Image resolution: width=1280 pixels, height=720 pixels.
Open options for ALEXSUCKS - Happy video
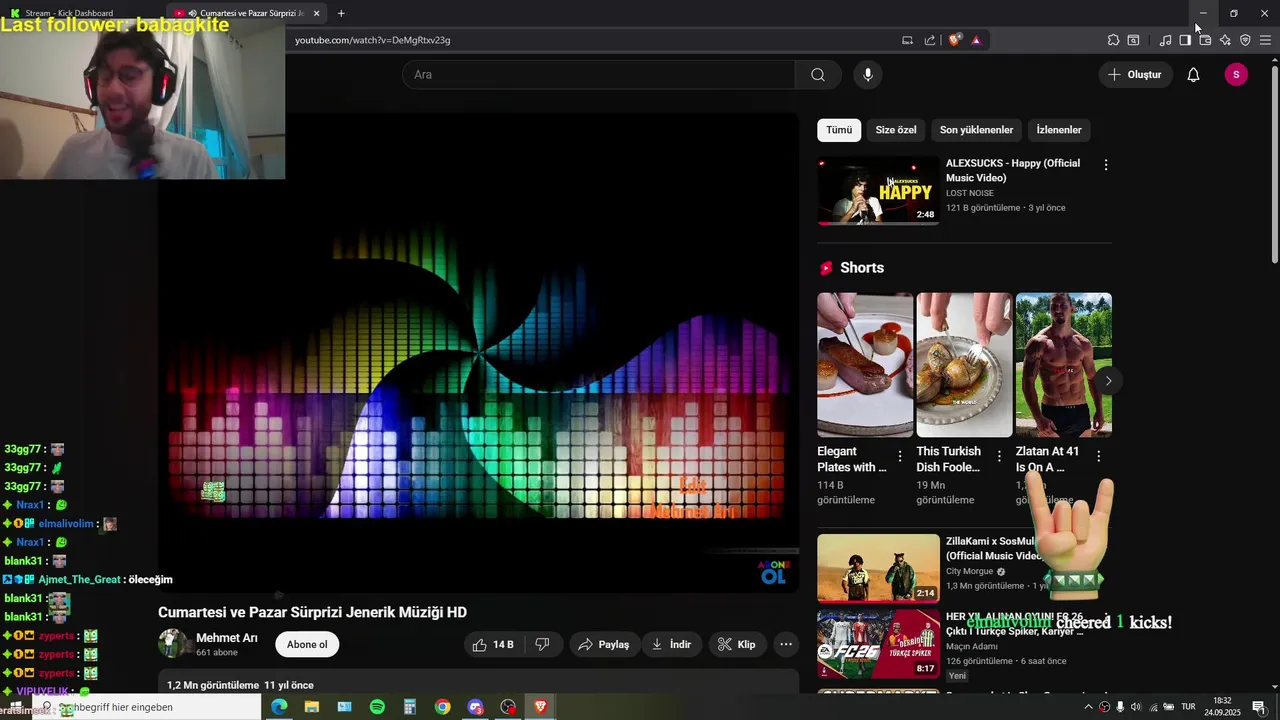[x=1105, y=165]
